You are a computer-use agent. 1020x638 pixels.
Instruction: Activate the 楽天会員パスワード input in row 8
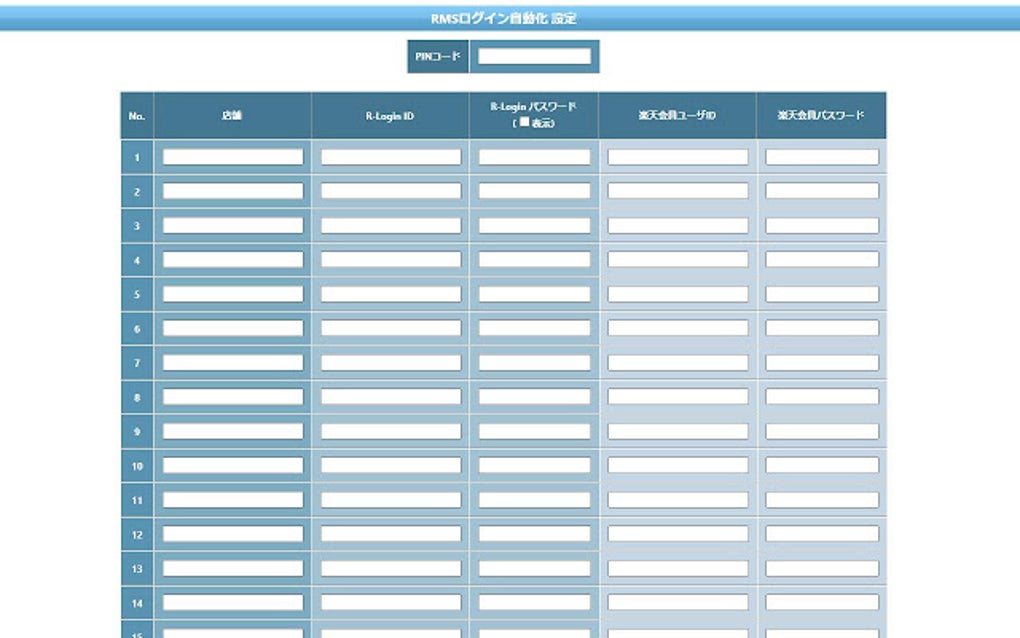click(822, 397)
